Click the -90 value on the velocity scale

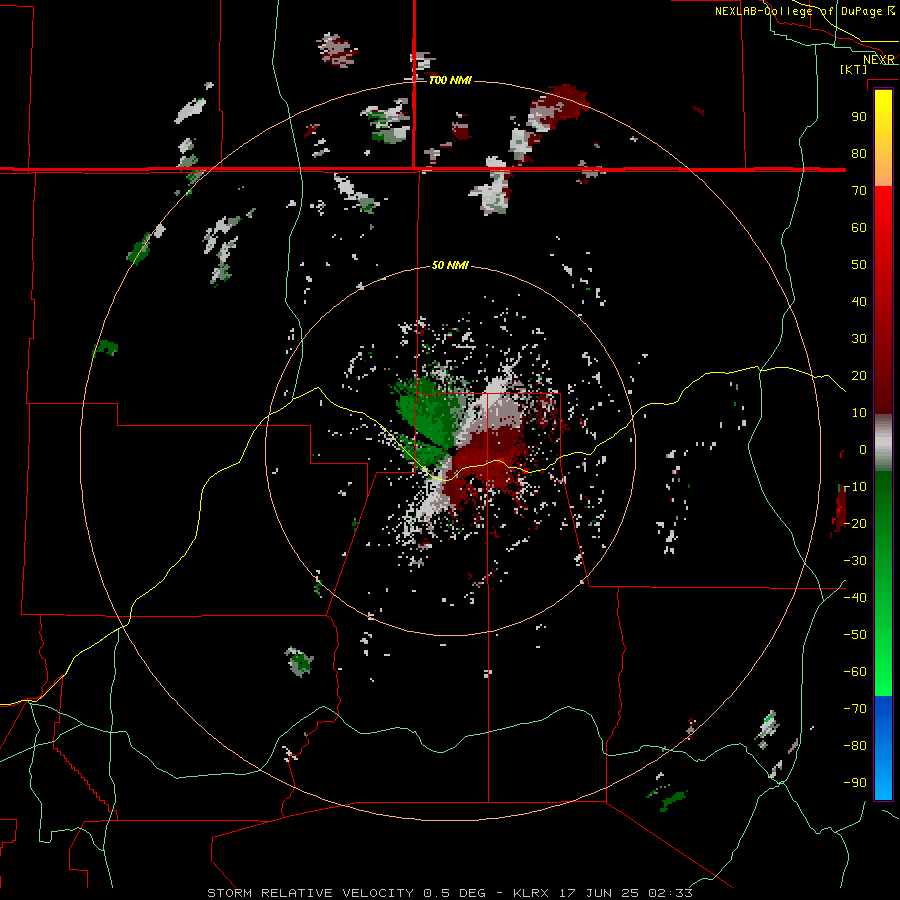pos(855,783)
